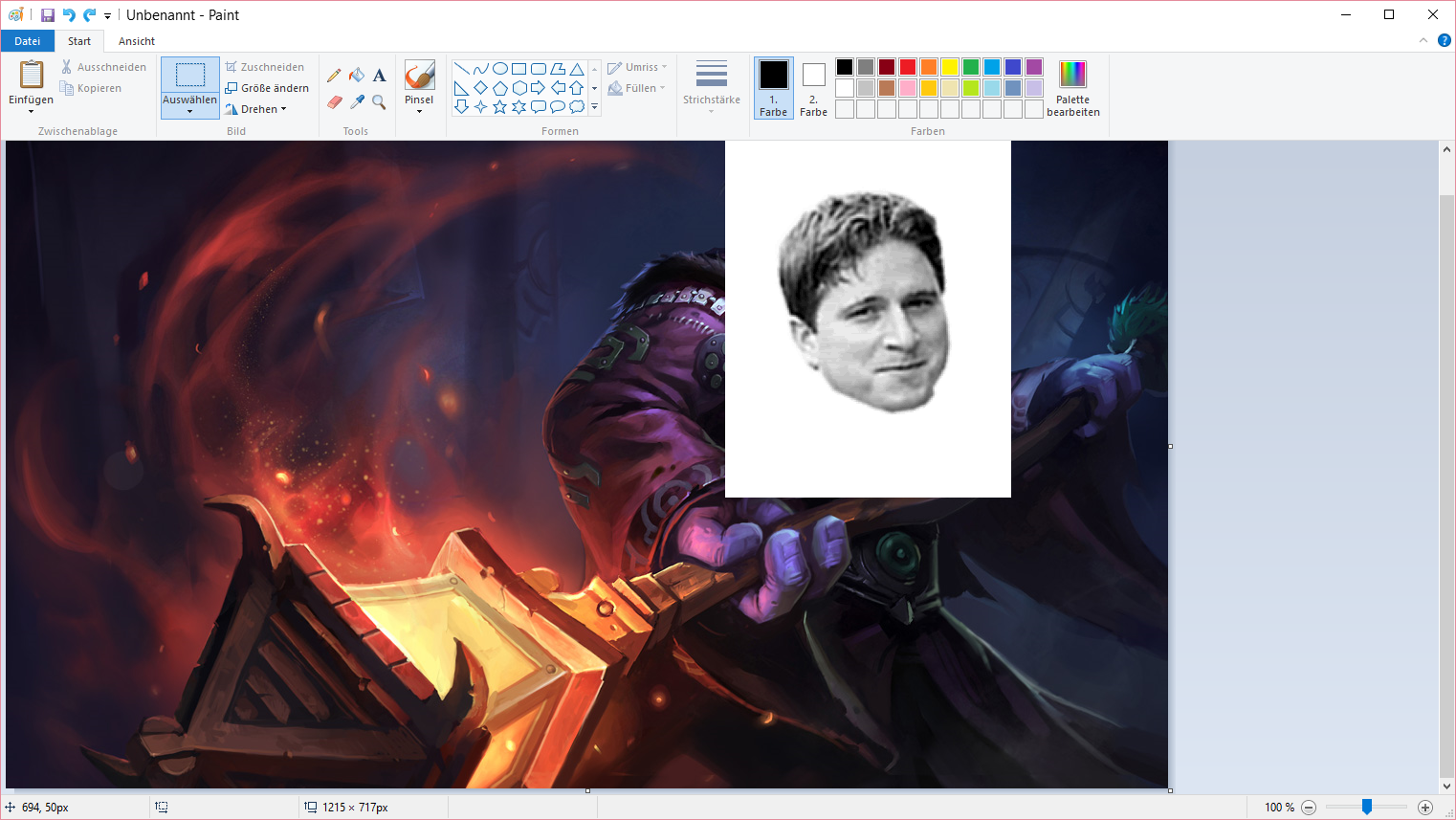Viewport: 1456px width, 820px height.
Task: Choose the Hexagon shape
Action: click(518, 88)
